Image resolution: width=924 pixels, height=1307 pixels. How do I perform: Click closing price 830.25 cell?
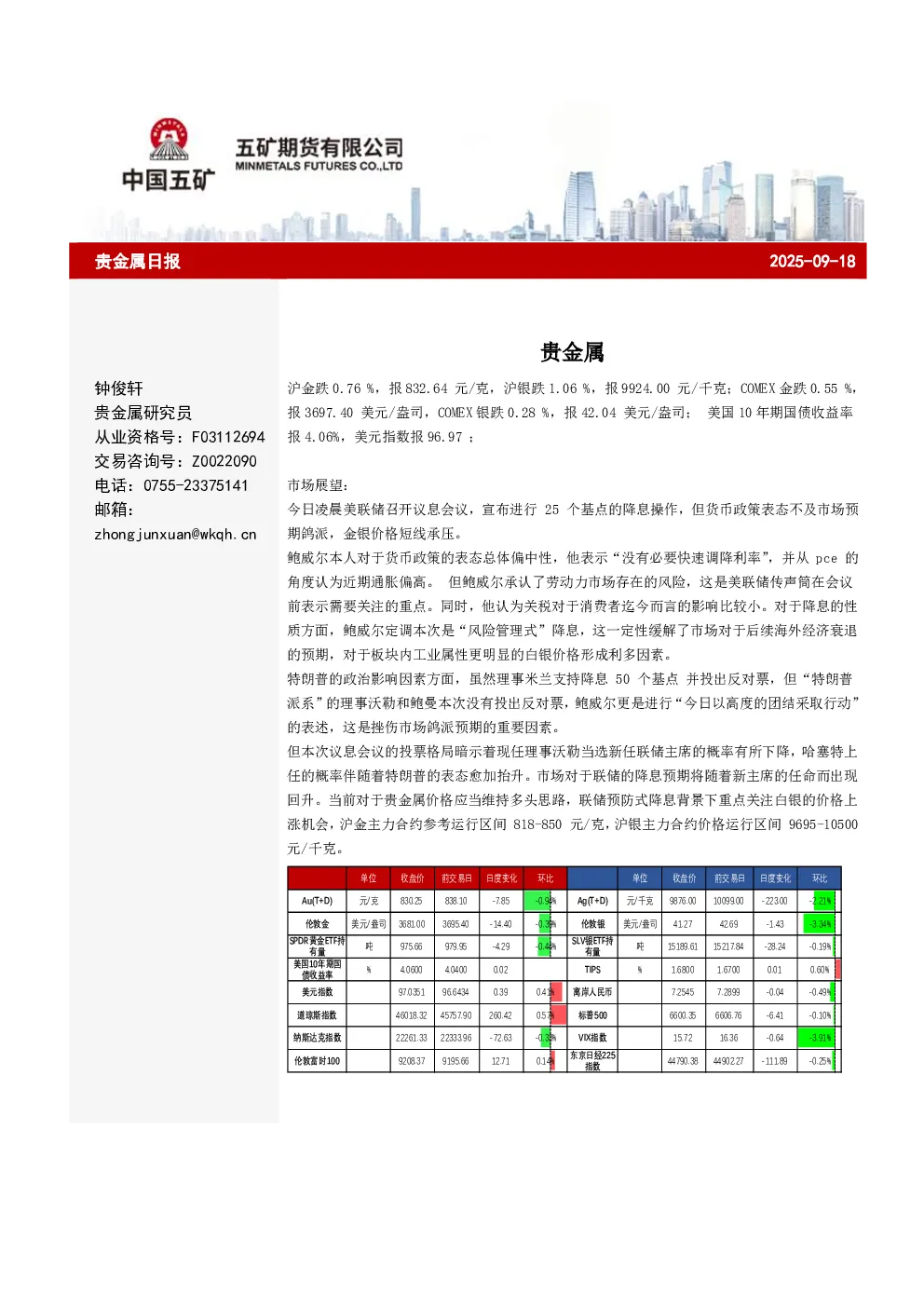tap(412, 901)
